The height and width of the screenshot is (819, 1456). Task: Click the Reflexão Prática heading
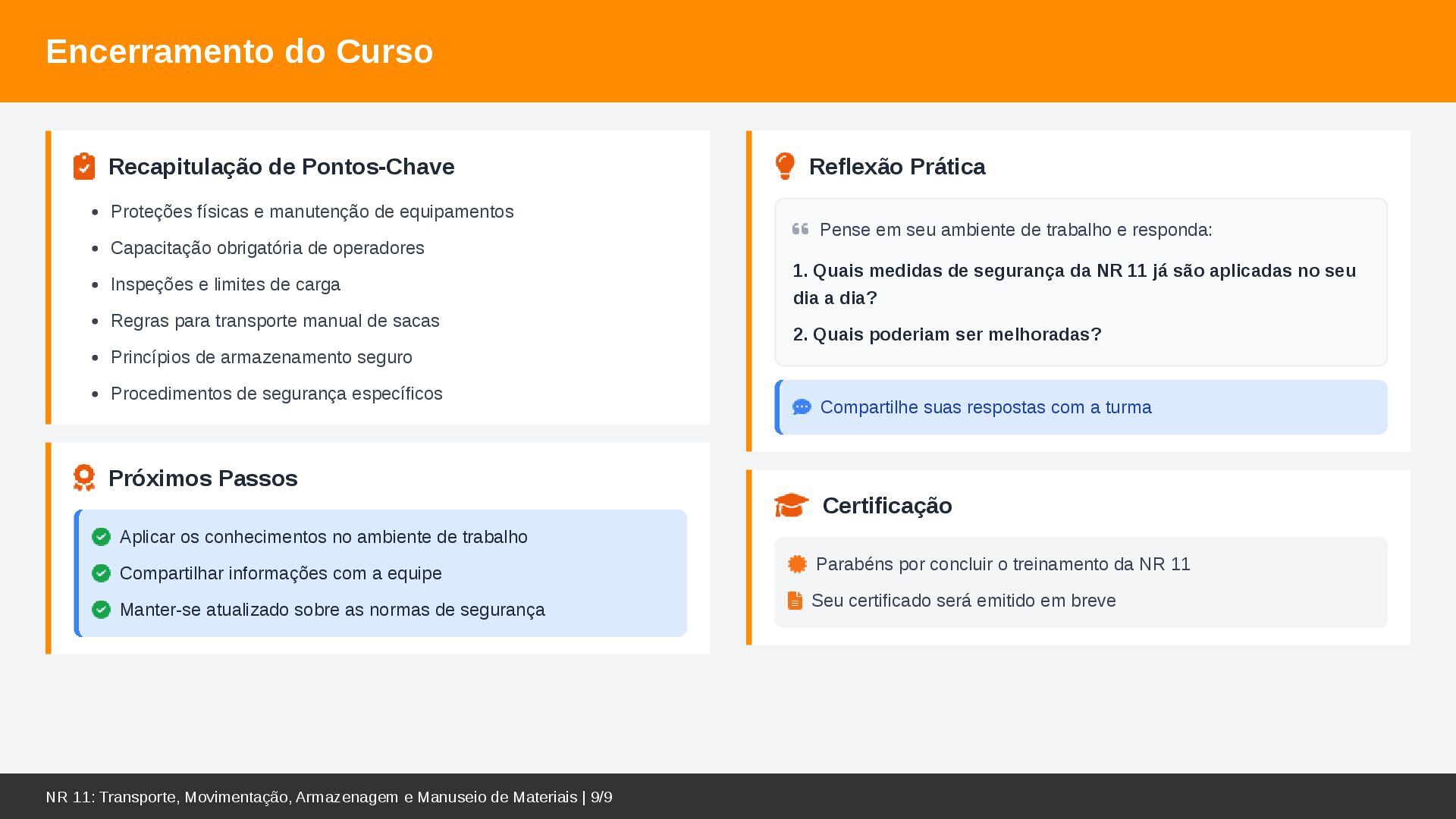[897, 167]
